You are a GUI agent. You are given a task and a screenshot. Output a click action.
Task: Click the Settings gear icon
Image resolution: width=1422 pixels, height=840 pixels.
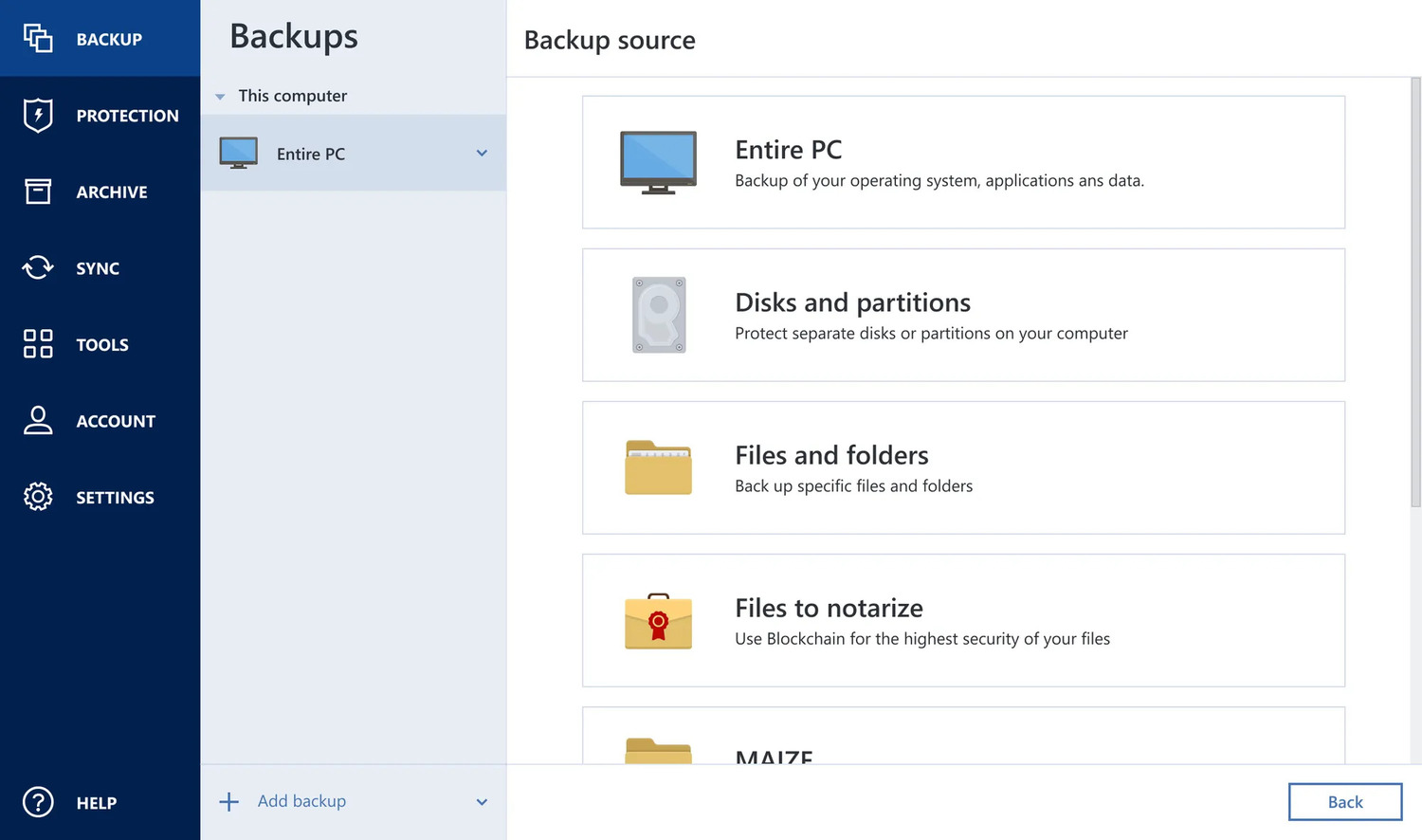[x=38, y=497]
